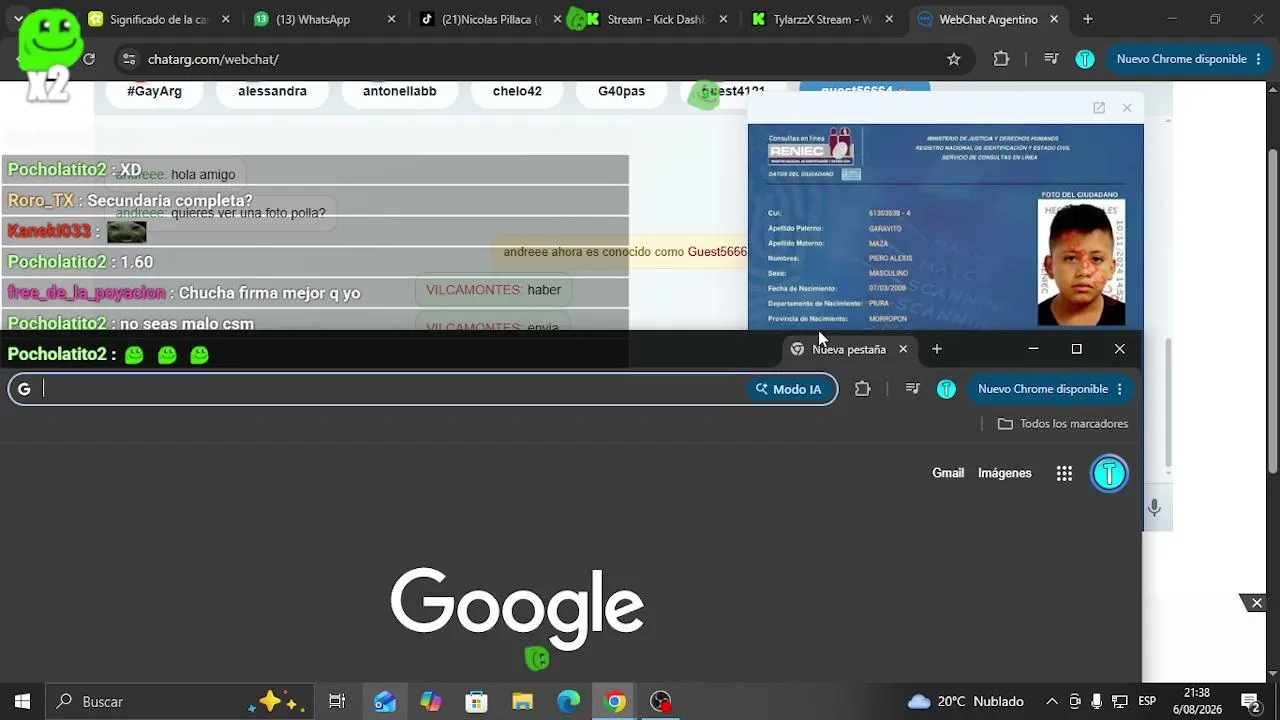Open the Gmail link
Screen dimensions: 1280x720
point(948,473)
